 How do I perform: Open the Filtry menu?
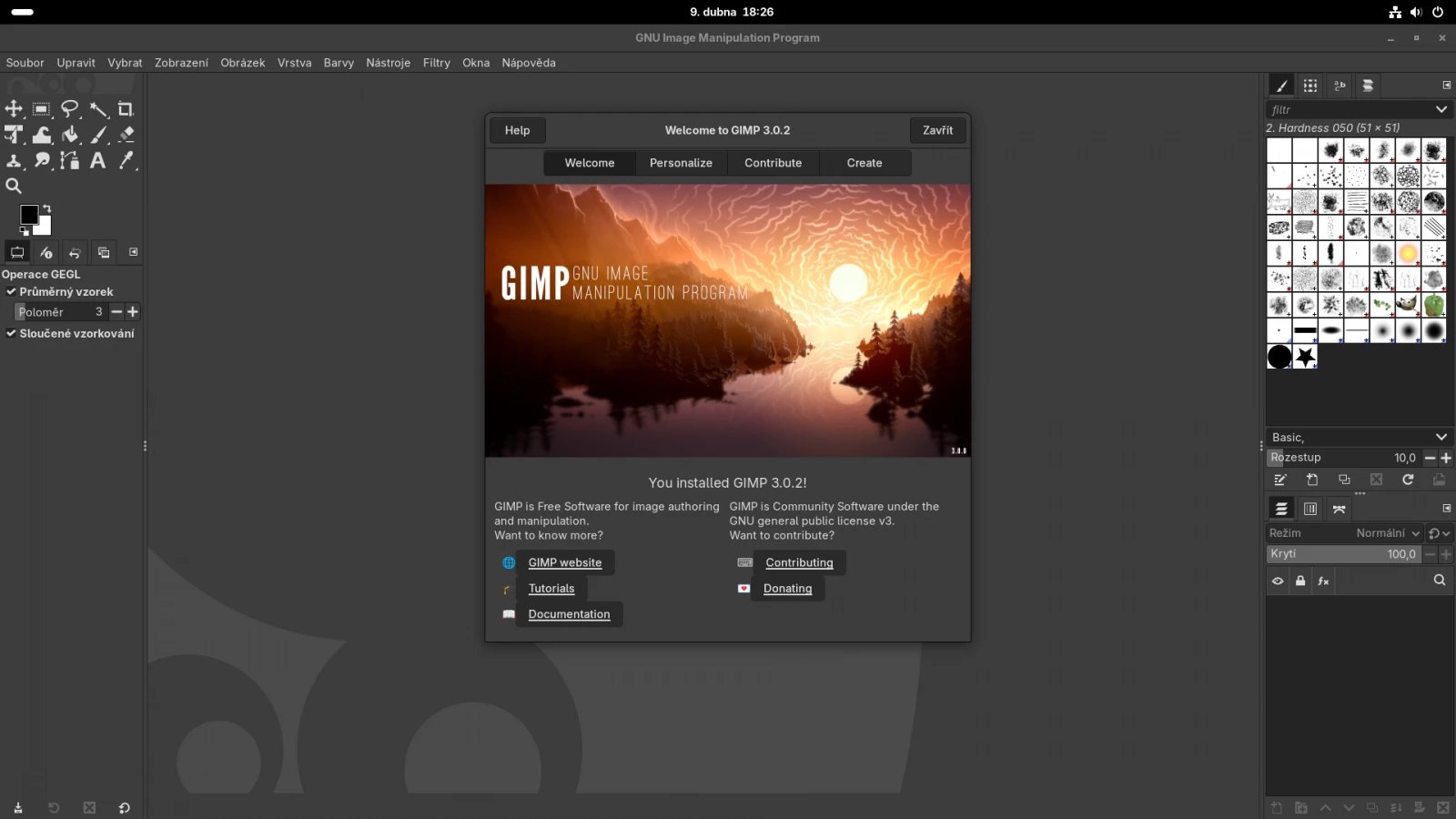coord(437,63)
